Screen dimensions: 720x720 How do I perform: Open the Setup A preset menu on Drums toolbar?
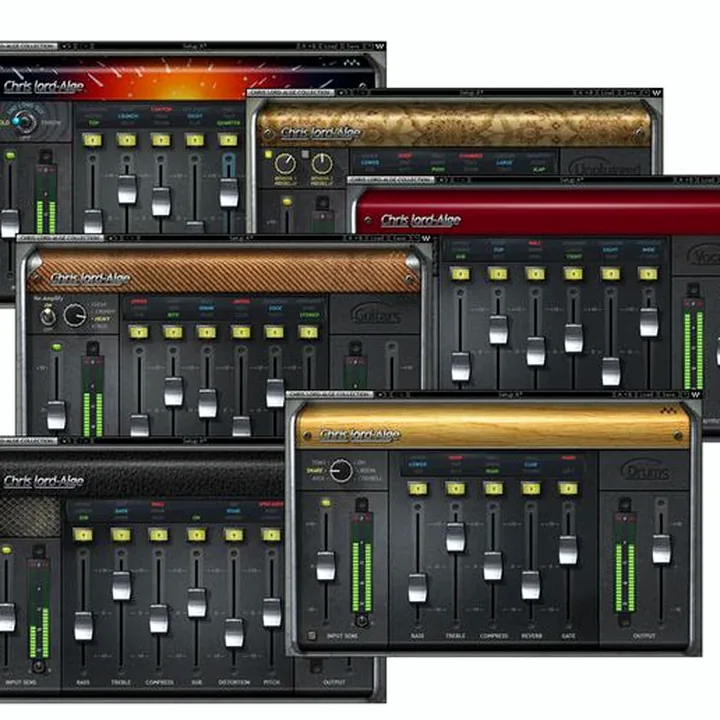[x=509, y=395]
